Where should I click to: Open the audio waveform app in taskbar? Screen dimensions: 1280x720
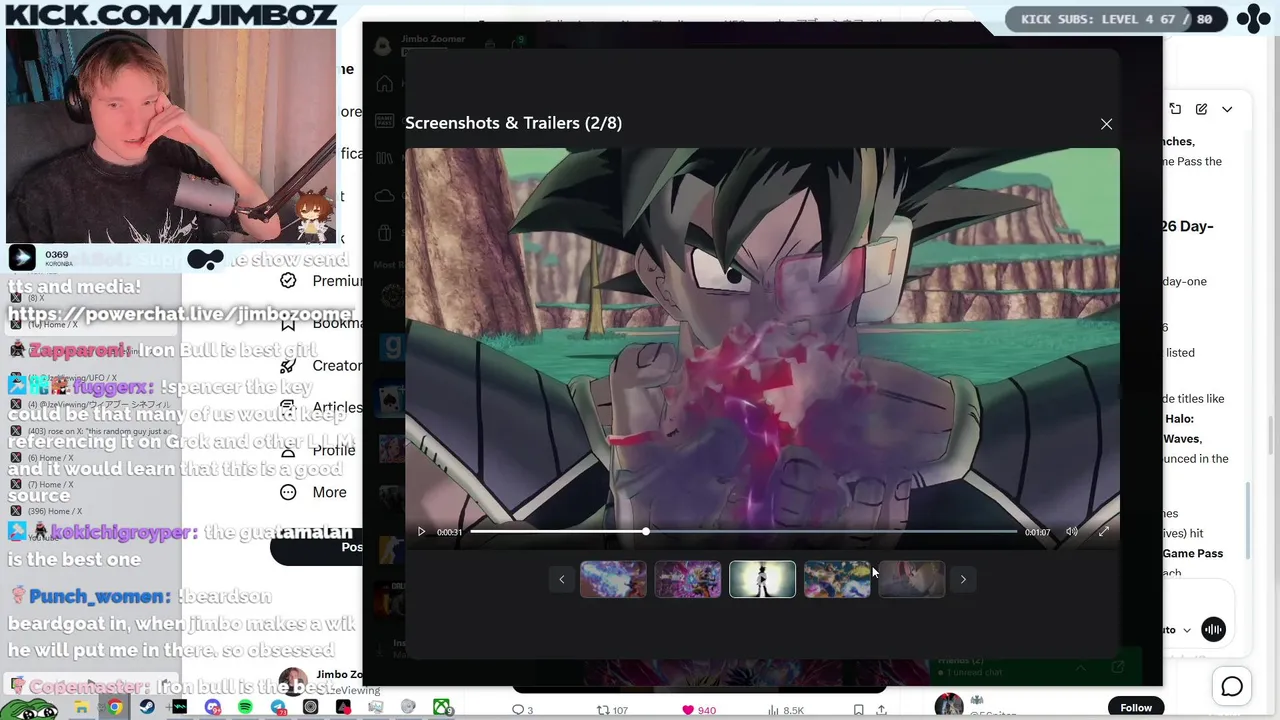180,708
